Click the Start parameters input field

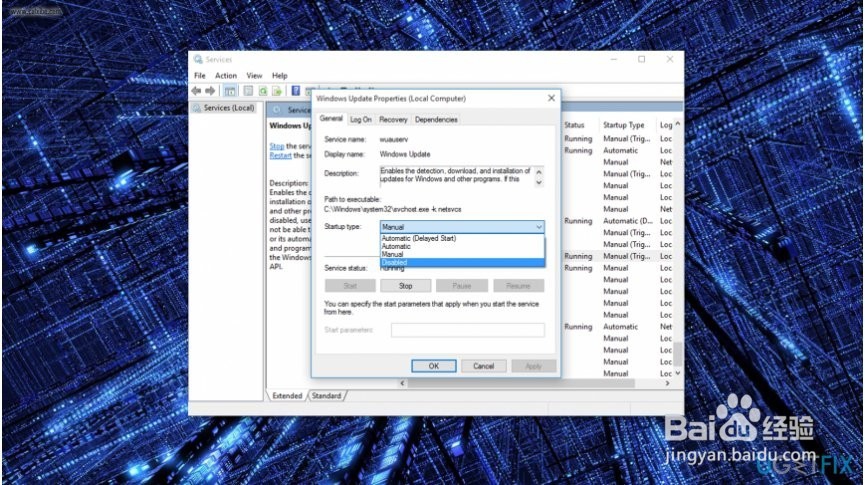(468, 330)
